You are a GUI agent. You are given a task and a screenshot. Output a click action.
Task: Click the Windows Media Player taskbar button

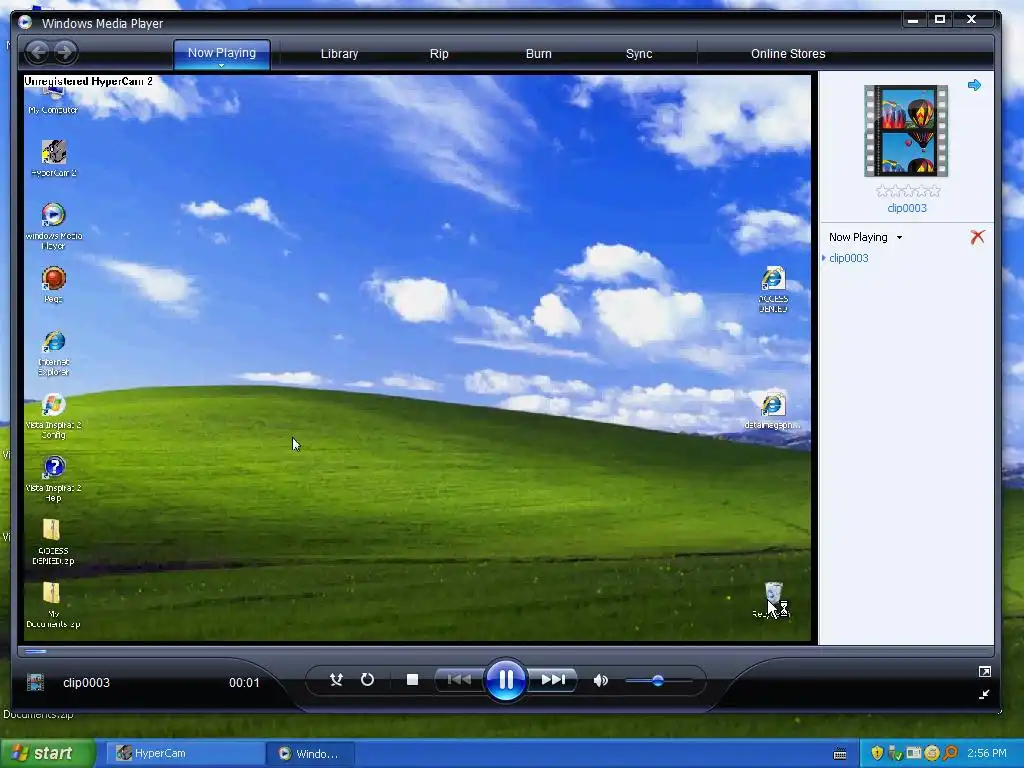(312, 754)
